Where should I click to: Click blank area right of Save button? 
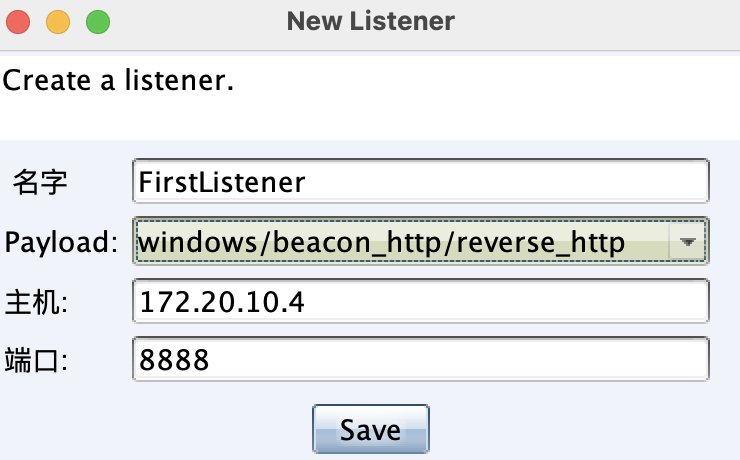(x=580, y=430)
